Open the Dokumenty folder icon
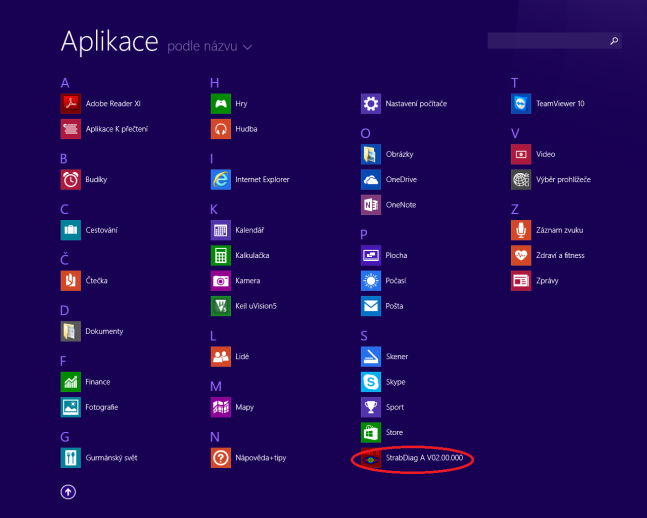Screen dimensions: 647x518 coord(71,331)
